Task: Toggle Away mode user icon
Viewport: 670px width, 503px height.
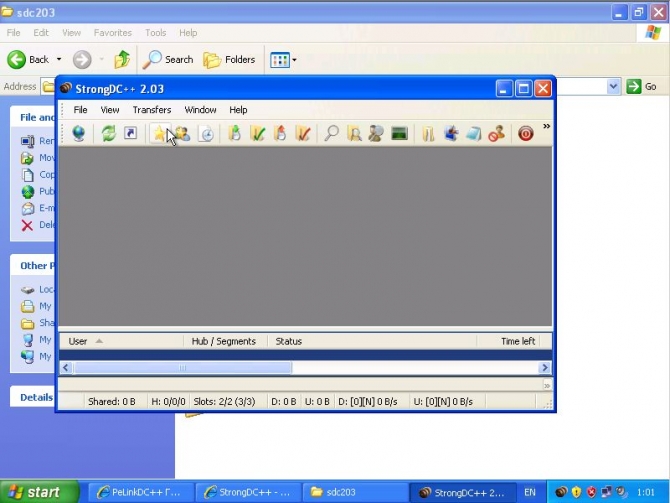Action: 497,134
